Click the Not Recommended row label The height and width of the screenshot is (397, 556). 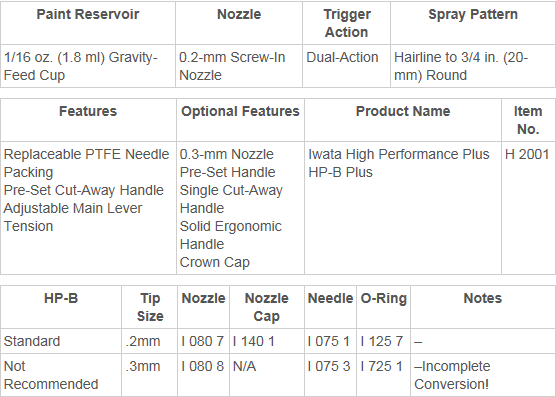coord(51,375)
